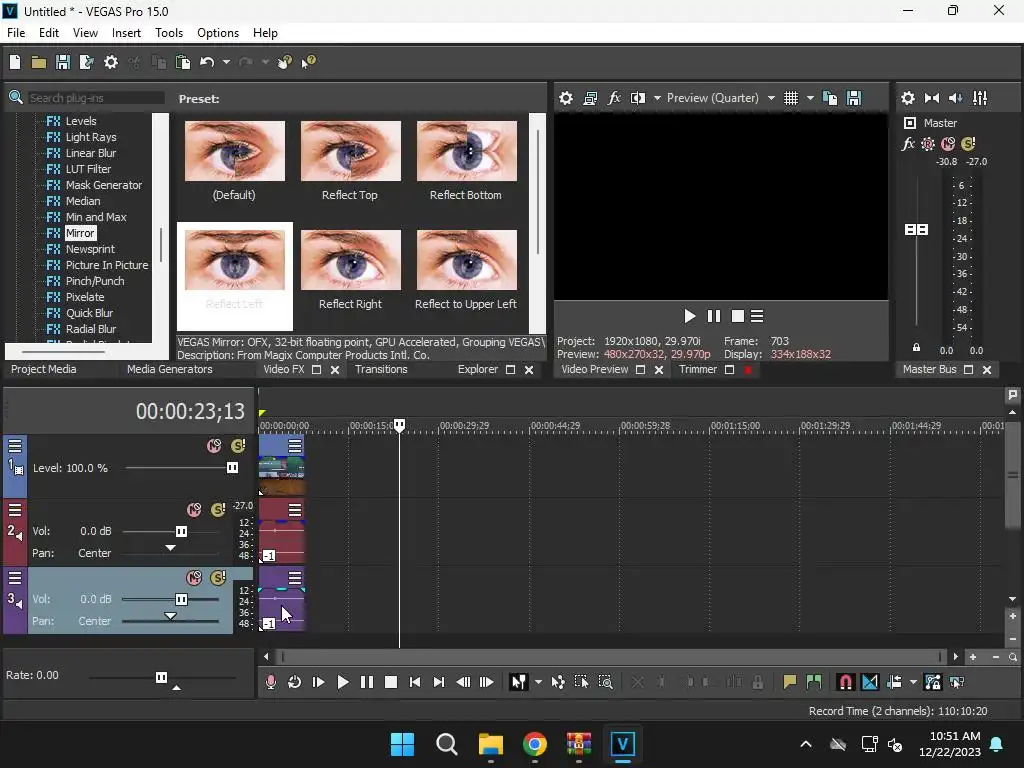The height and width of the screenshot is (768, 1024).
Task: Click the Paste clipboard icon
Action: click(x=183, y=62)
